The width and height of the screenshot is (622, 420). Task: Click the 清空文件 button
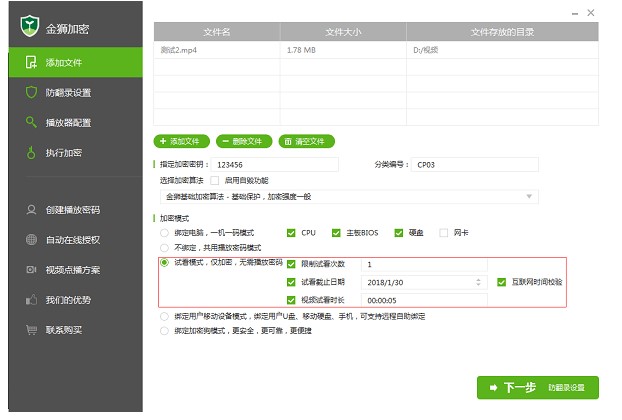(x=307, y=141)
